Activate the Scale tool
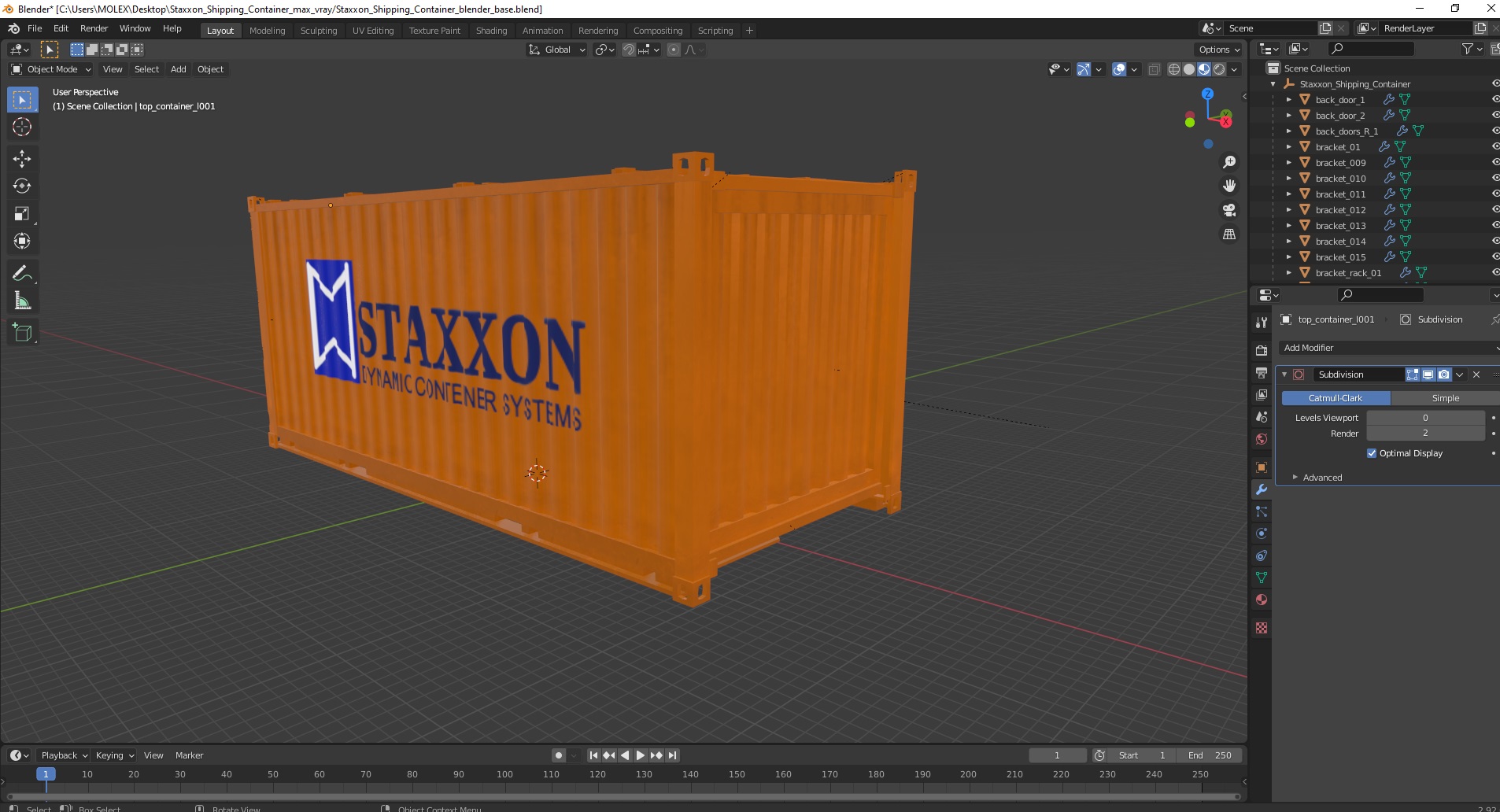Screen dimensions: 1500x812 [x=22, y=214]
